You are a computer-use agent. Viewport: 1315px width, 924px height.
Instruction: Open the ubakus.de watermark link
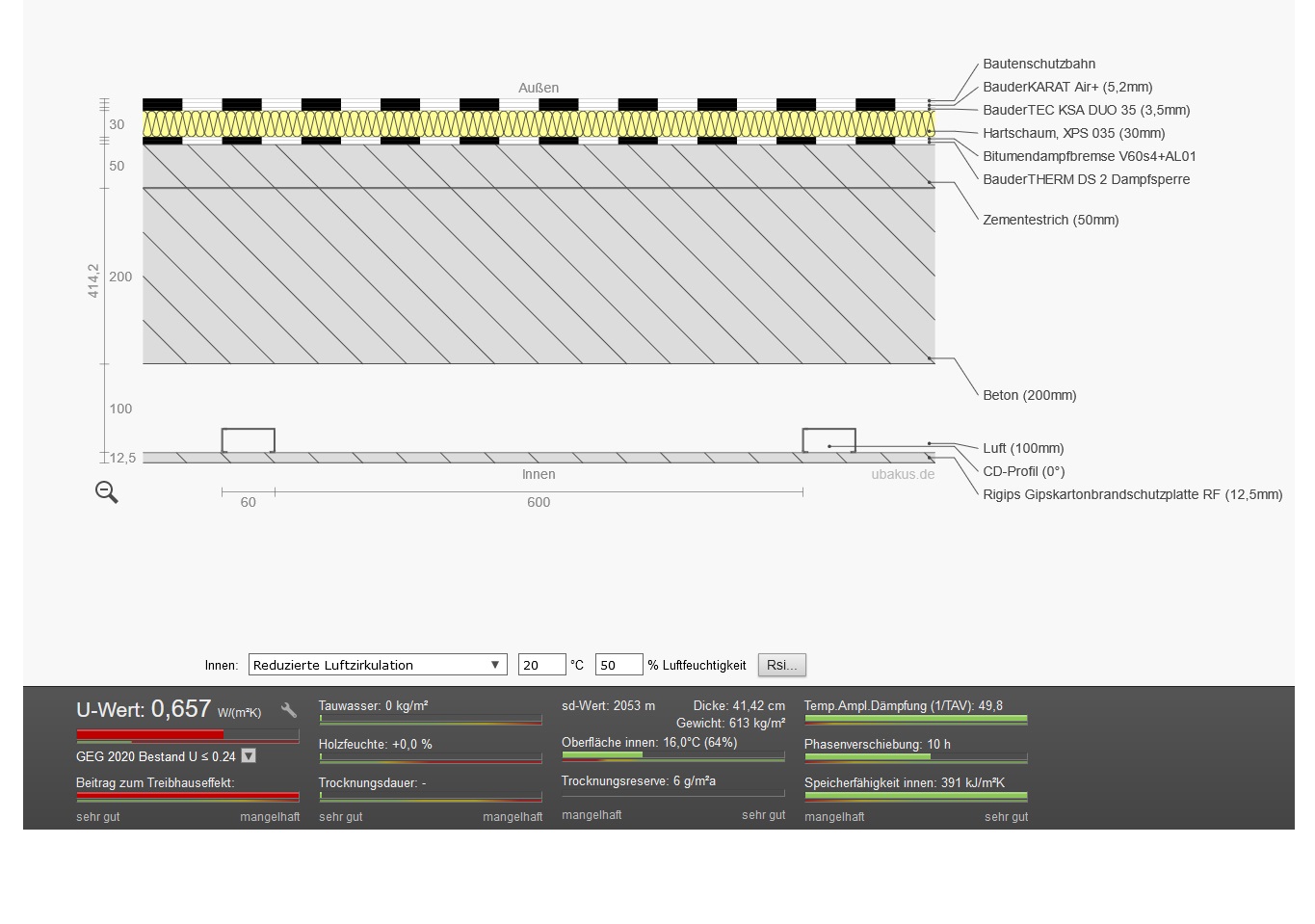click(903, 474)
